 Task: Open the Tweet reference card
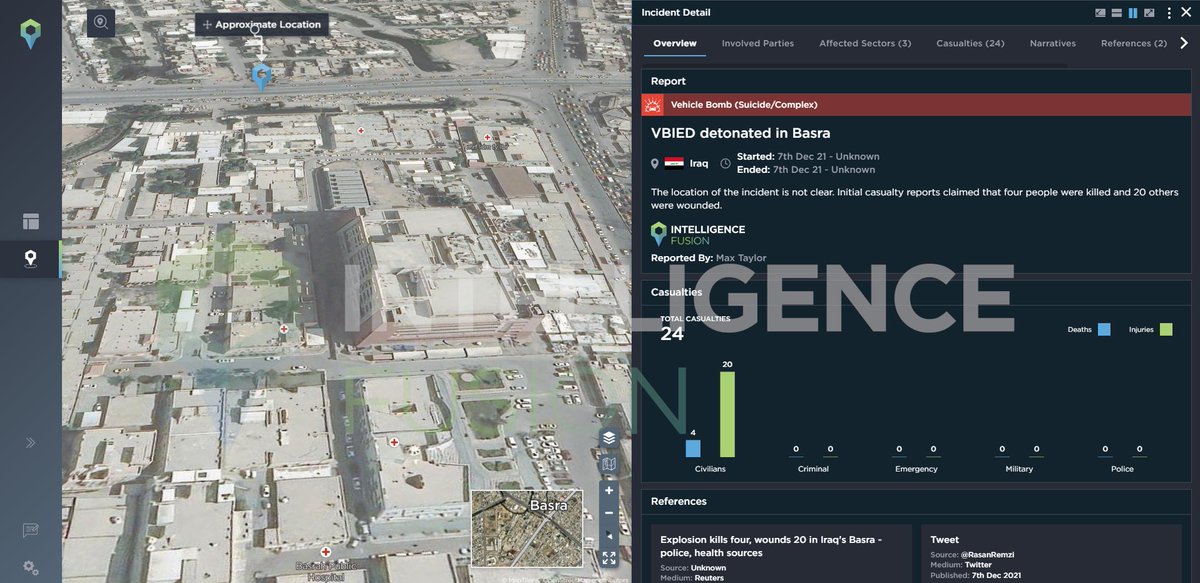click(1051, 554)
